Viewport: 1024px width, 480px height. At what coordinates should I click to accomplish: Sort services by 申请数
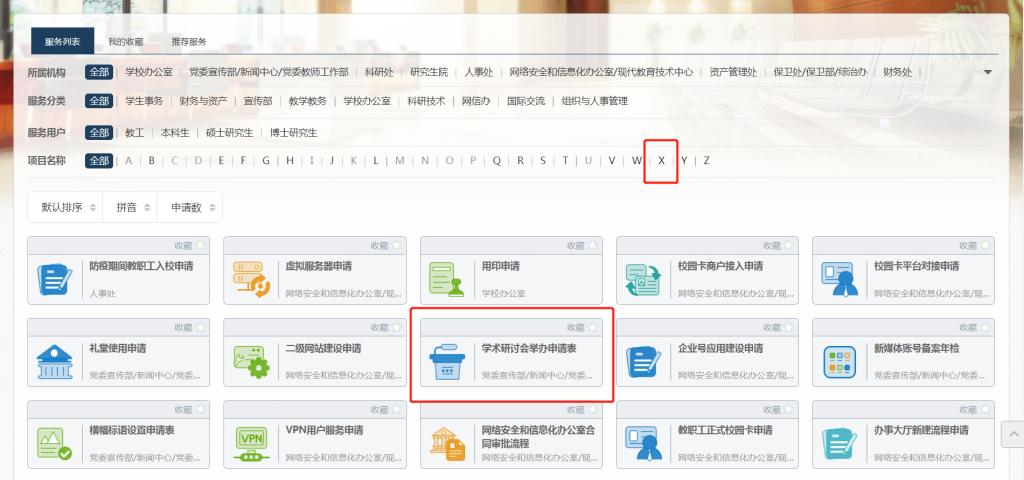(x=191, y=207)
